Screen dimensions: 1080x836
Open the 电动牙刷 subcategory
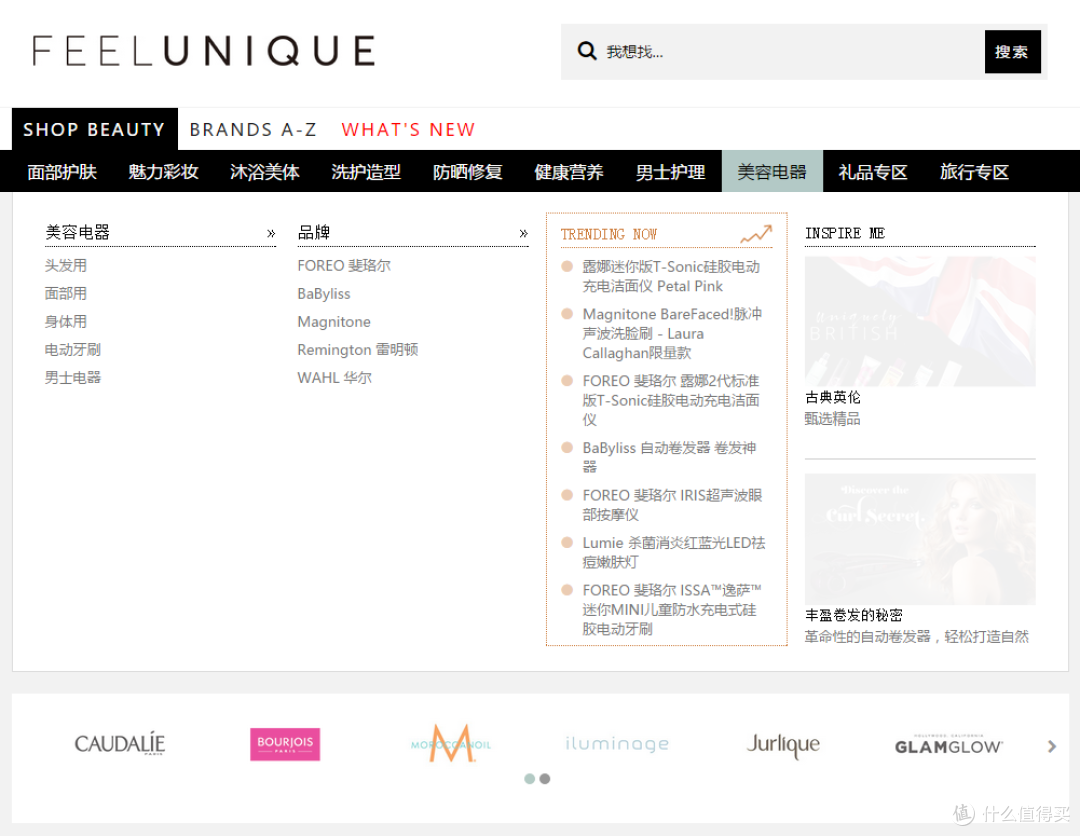72,350
